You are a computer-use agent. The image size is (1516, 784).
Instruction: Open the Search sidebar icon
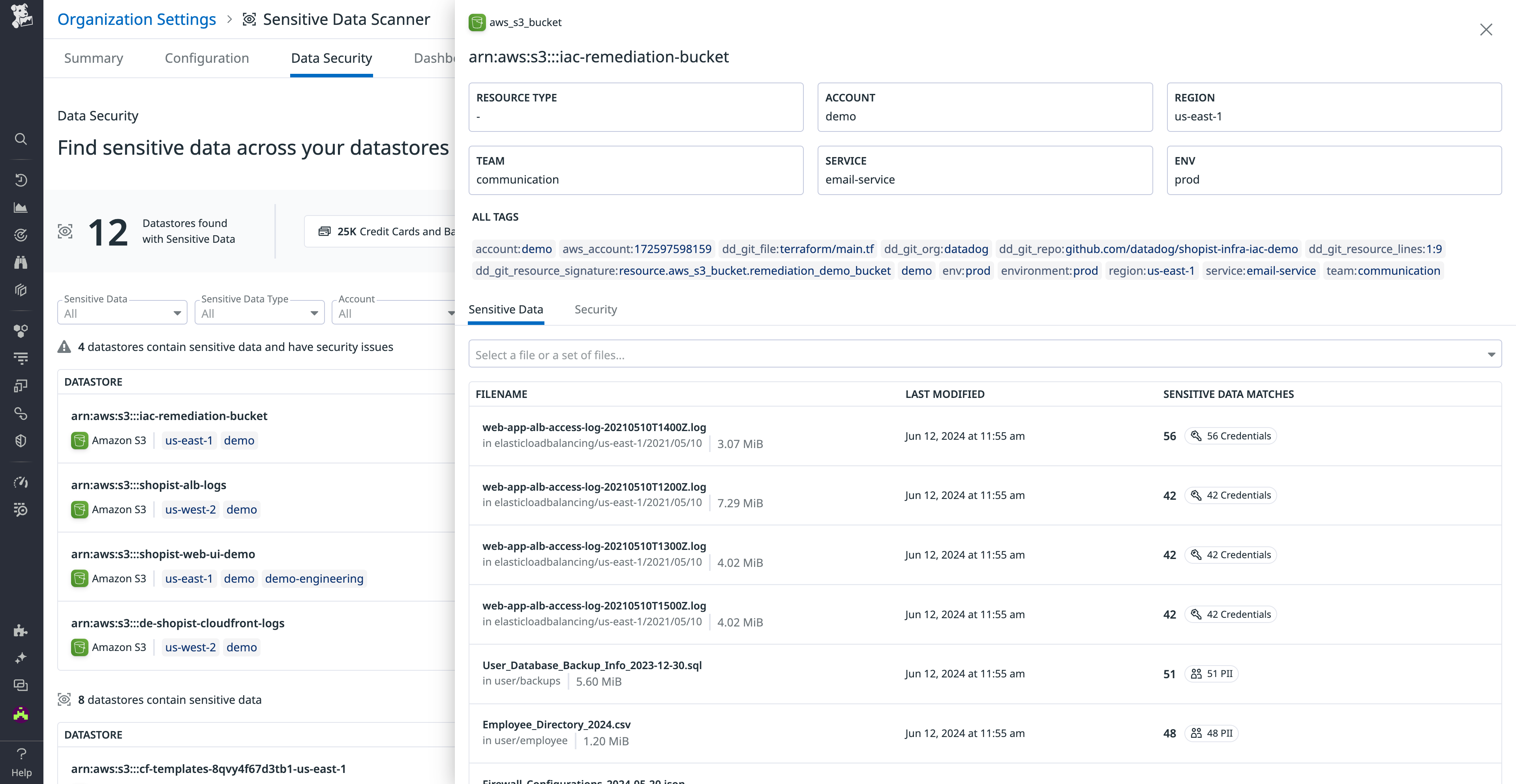[21, 139]
